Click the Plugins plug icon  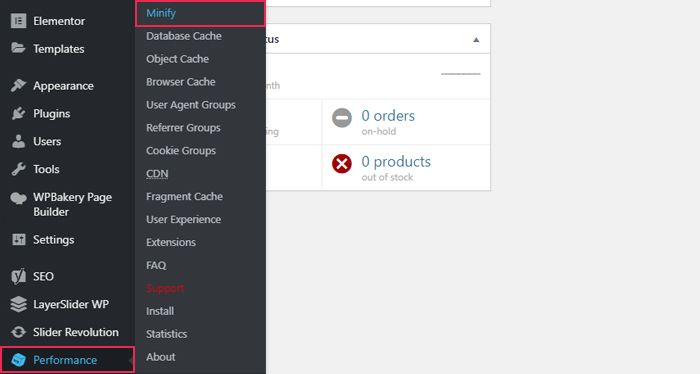tap(18, 113)
